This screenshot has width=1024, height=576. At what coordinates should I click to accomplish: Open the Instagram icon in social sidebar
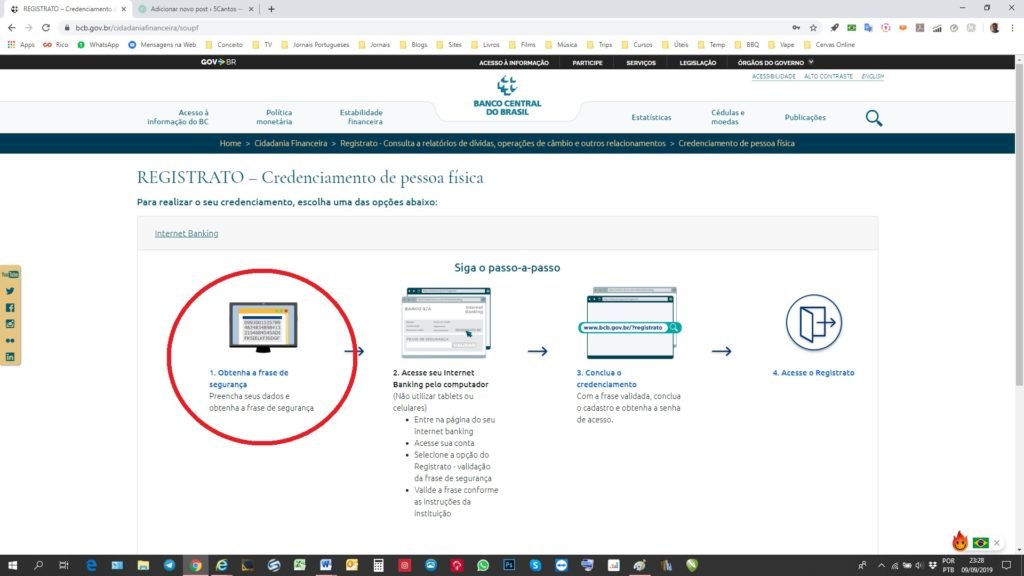(x=10, y=324)
